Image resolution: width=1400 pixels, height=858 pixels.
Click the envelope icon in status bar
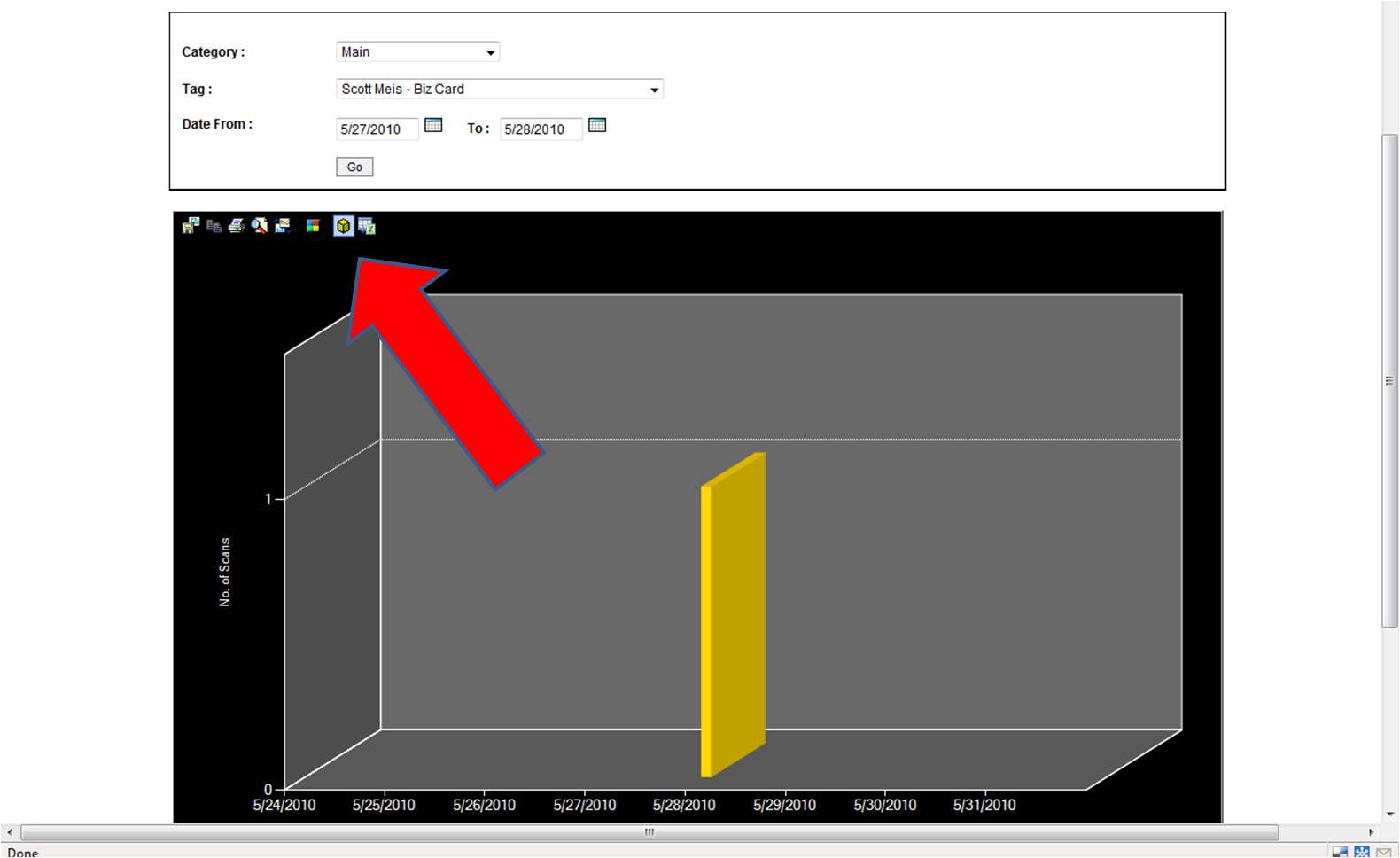[x=1384, y=852]
